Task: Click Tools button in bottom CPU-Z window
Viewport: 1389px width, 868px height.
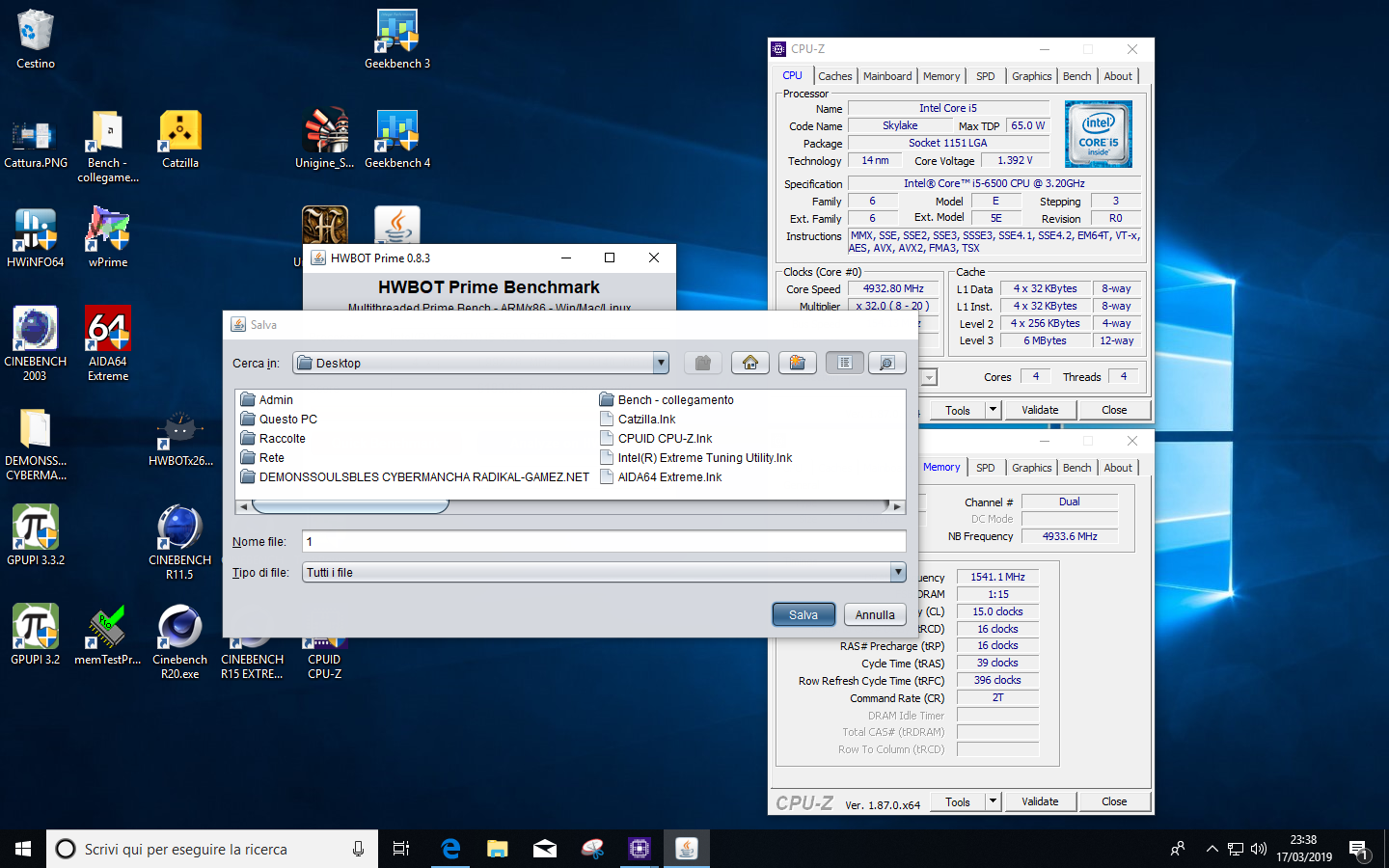Action: click(x=958, y=801)
